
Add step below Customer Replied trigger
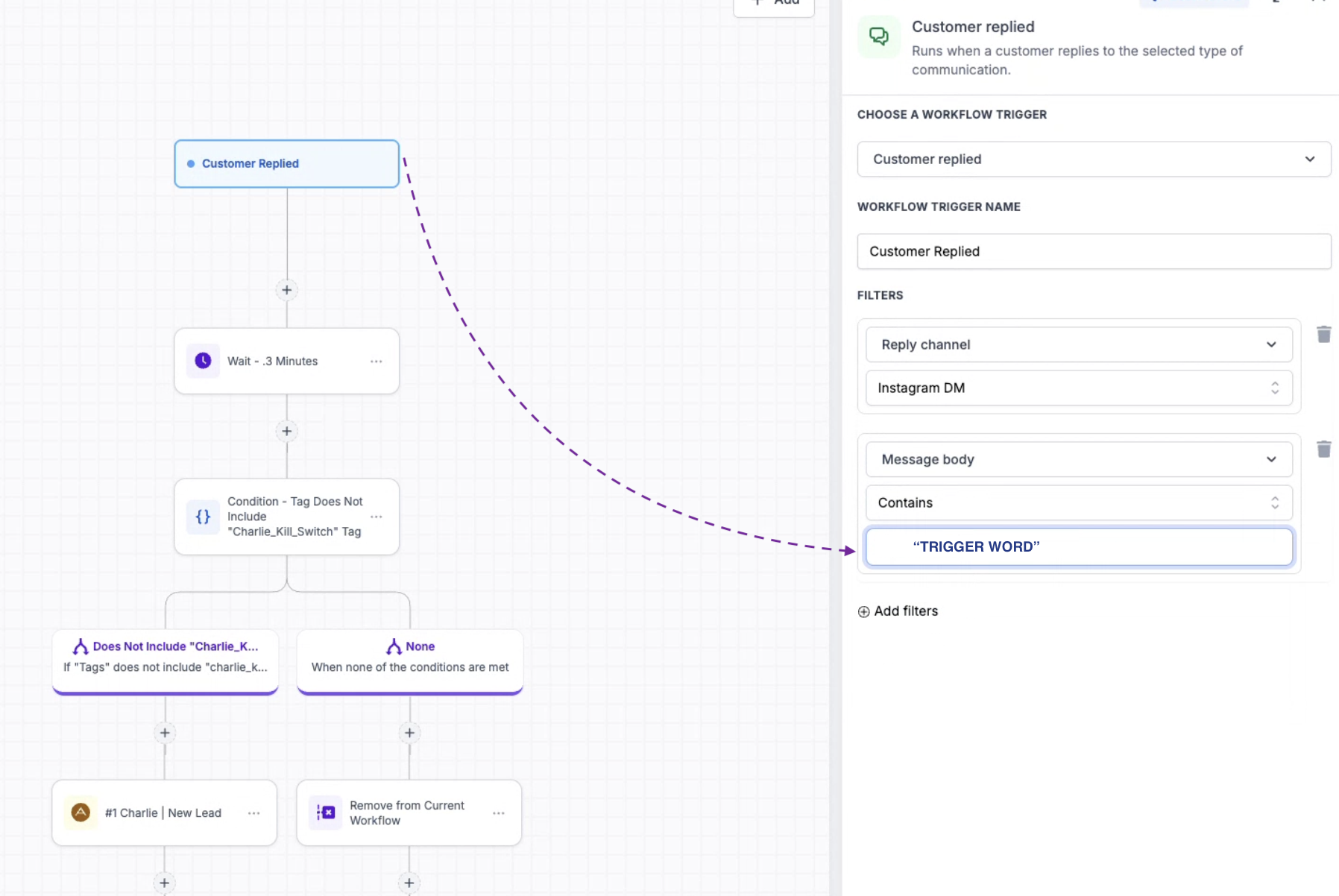click(x=286, y=290)
